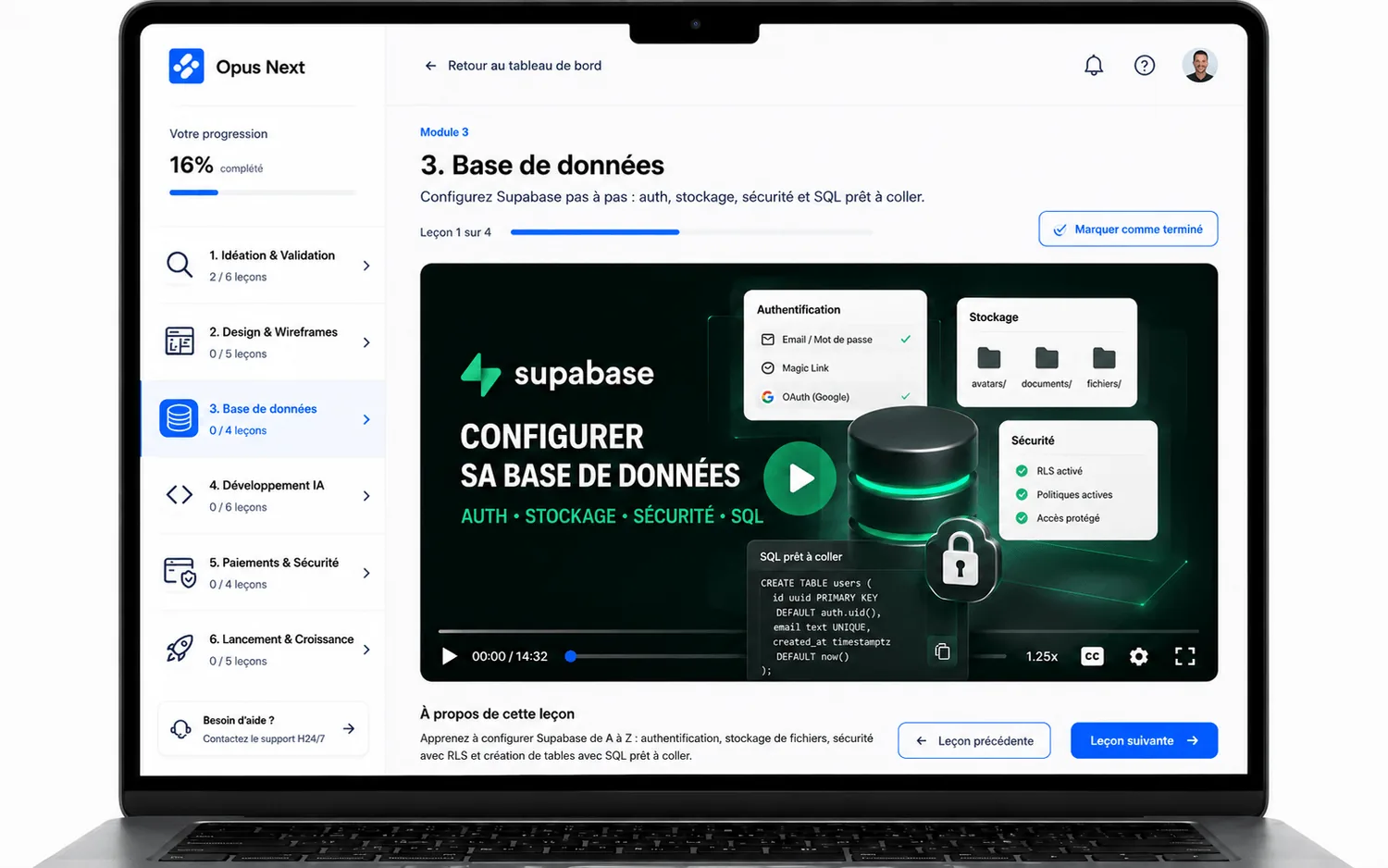Screen dimensions: 1388x868
Task: Click Retour au tableau de bord
Action: point(513,66)
